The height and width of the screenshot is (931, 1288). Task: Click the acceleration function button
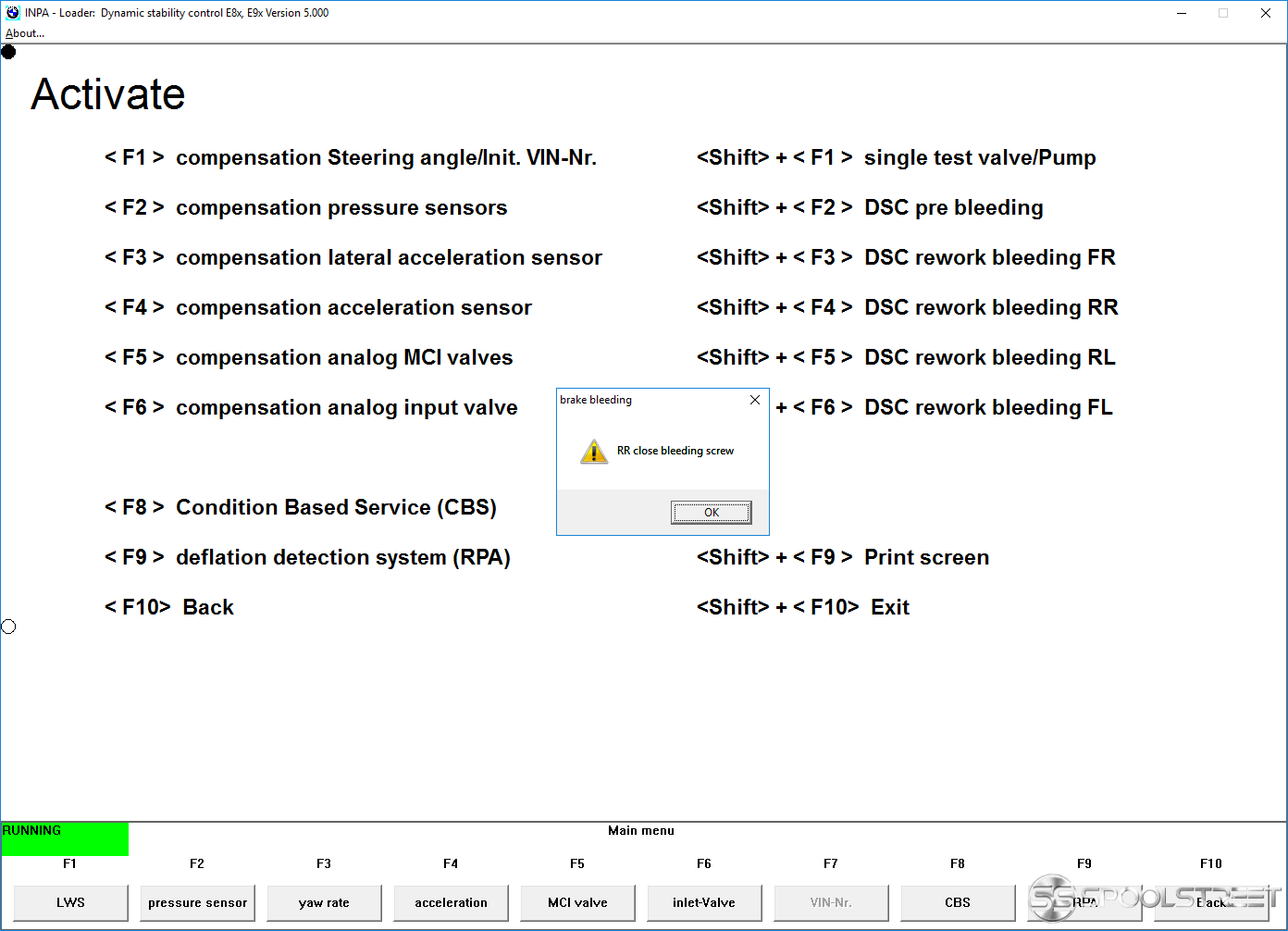tap(451, 902)
